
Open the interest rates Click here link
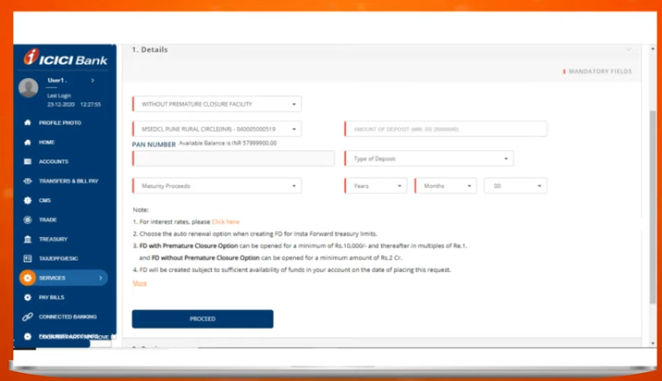[x=225, y=222]
